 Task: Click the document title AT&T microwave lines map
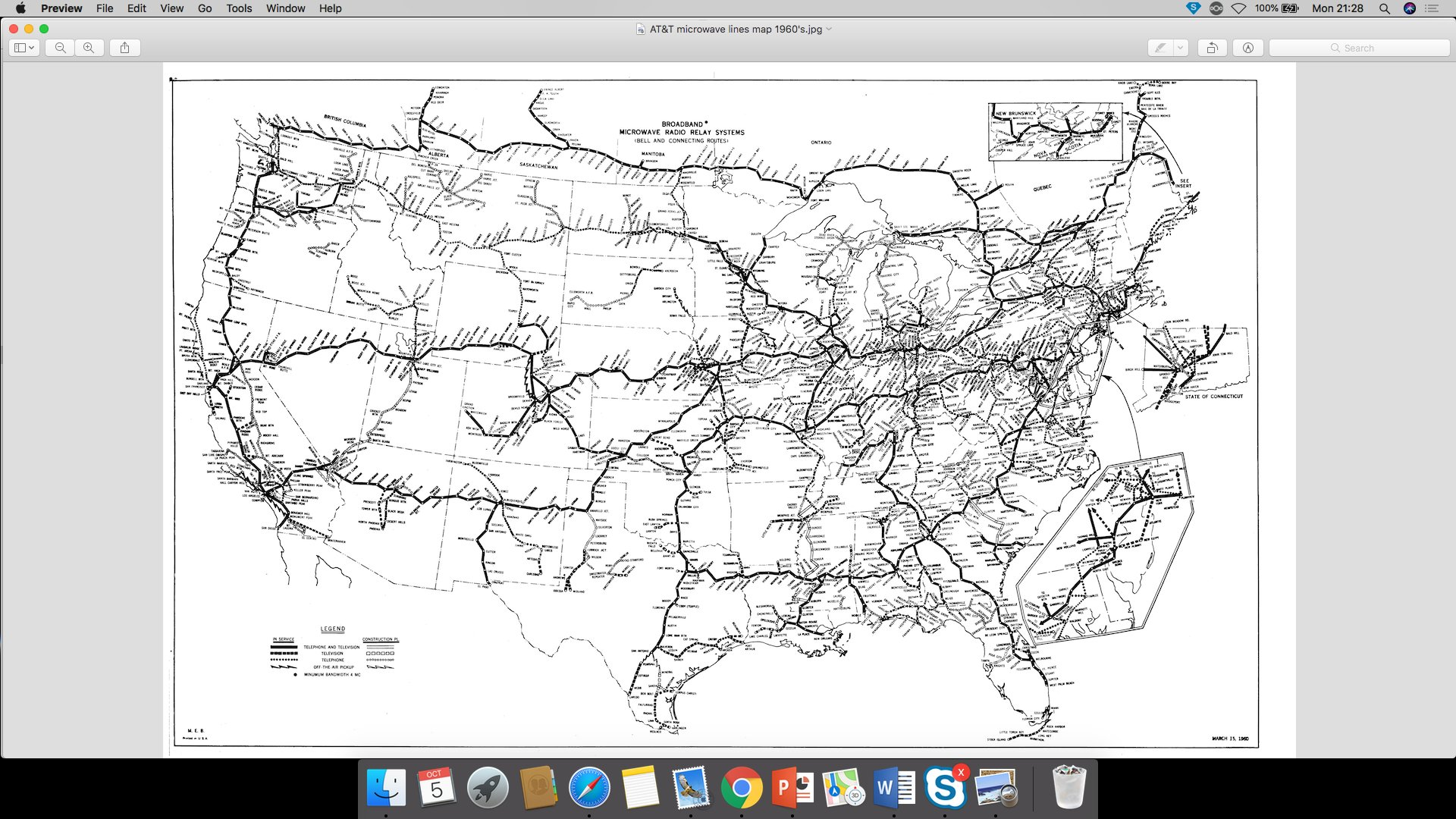tap(736, 29)
